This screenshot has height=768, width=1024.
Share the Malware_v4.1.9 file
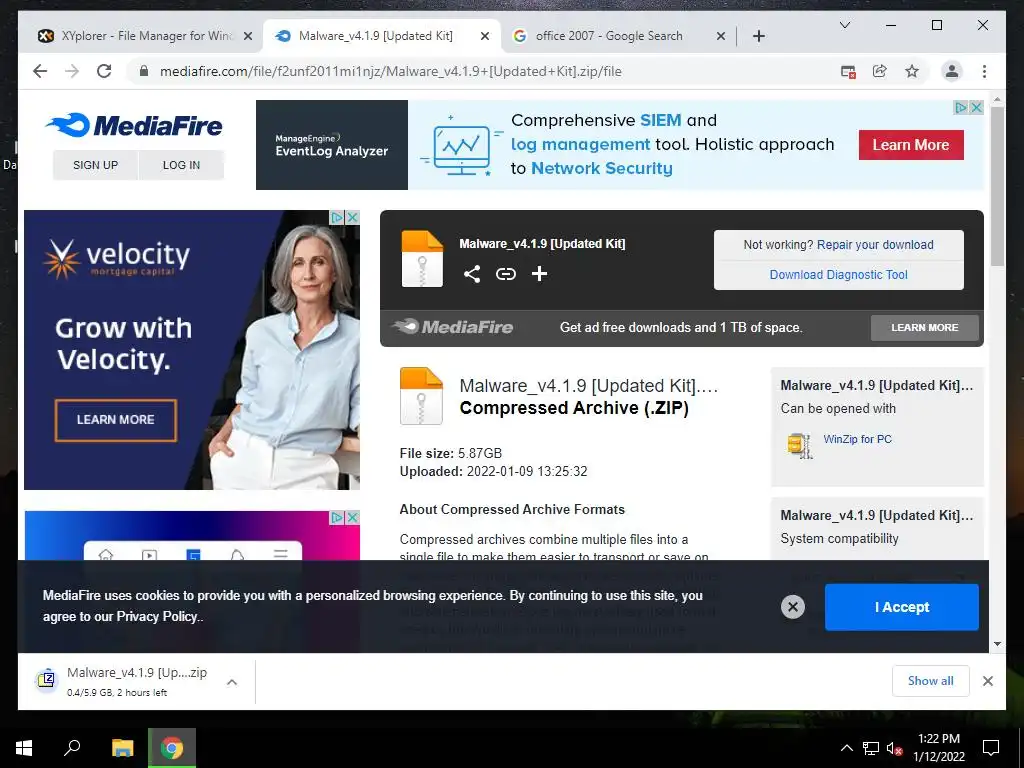point(472,274)
